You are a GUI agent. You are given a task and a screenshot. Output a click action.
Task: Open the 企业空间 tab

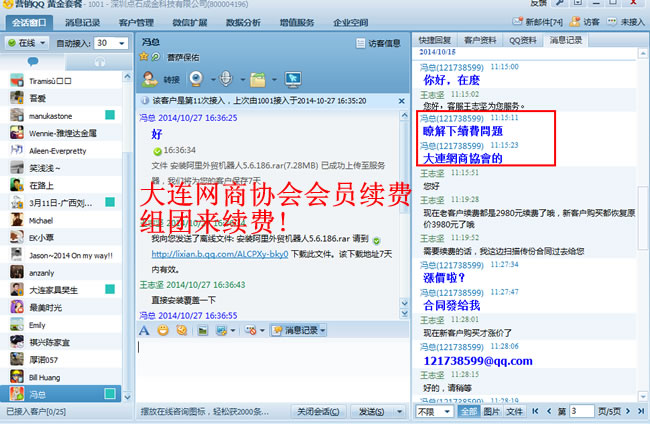[x=351, y=22]
